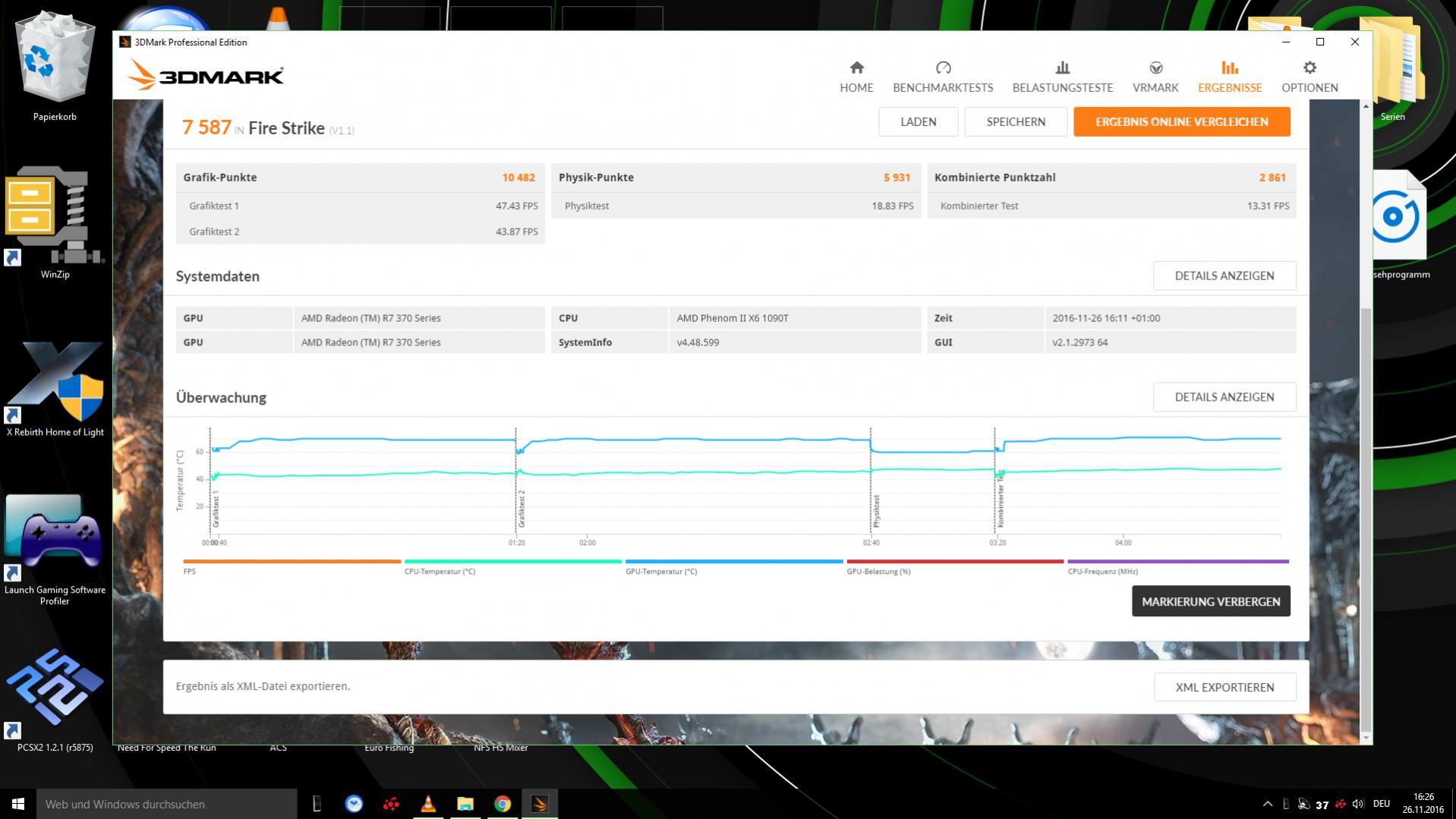Image resolution: width=1456 pixels, height=819 pixels.
Task: Toggle the GPU-Belastung chart legend
Action: coord(954,566)
